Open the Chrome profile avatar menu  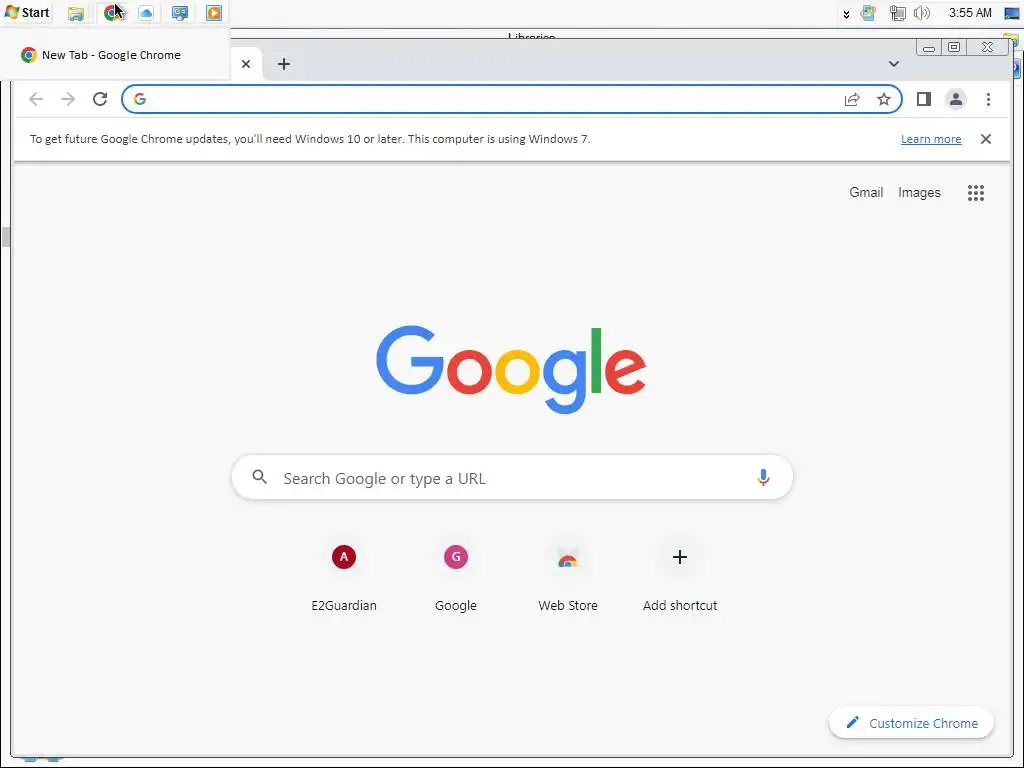pos(955,99)
